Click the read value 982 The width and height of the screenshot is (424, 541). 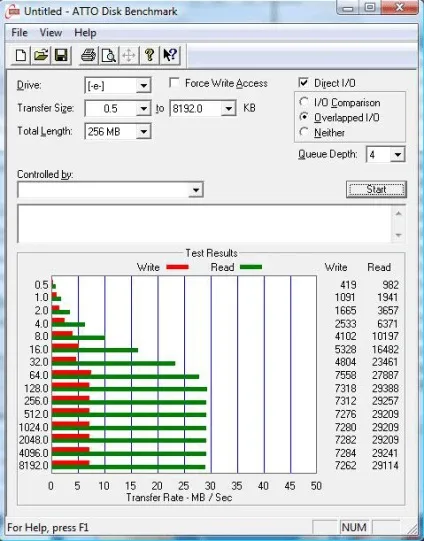click(391, 285)
